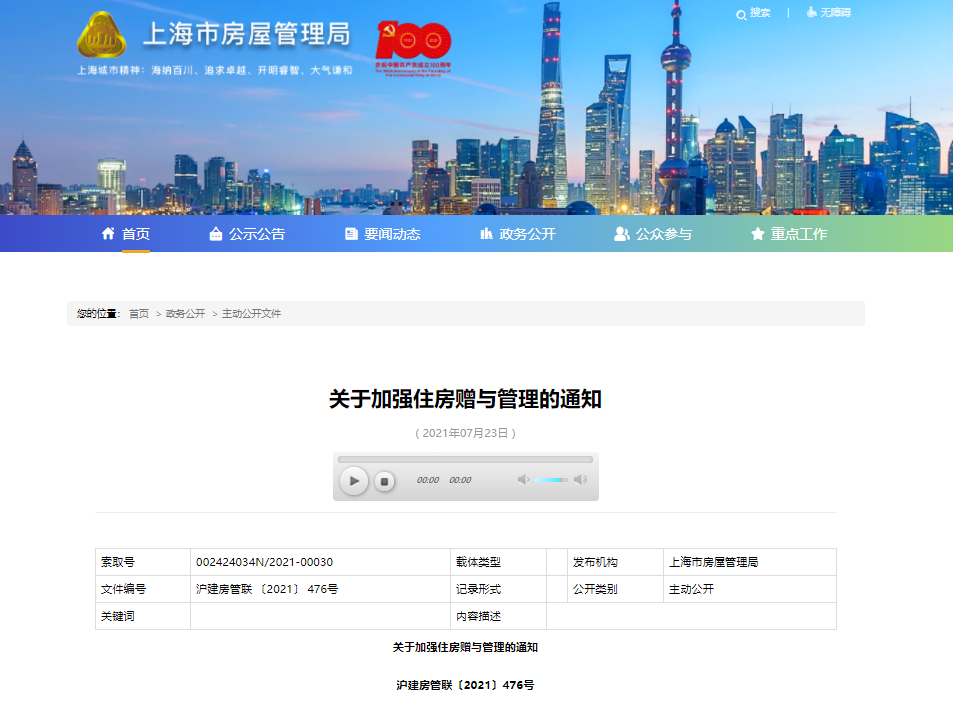Image resolution: width=953 pixels, height=708 pixels.
Task: Adjust the audio volume slider
Action: pyautogui.click(x=551, y=480)
